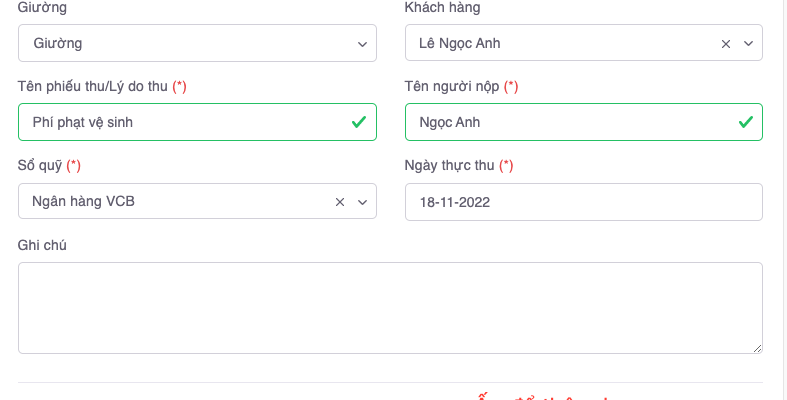Click the green checkmark in Ngọc Anh payer field
The width and height of the screenshot is (787, 400).
tap(745, 123)
